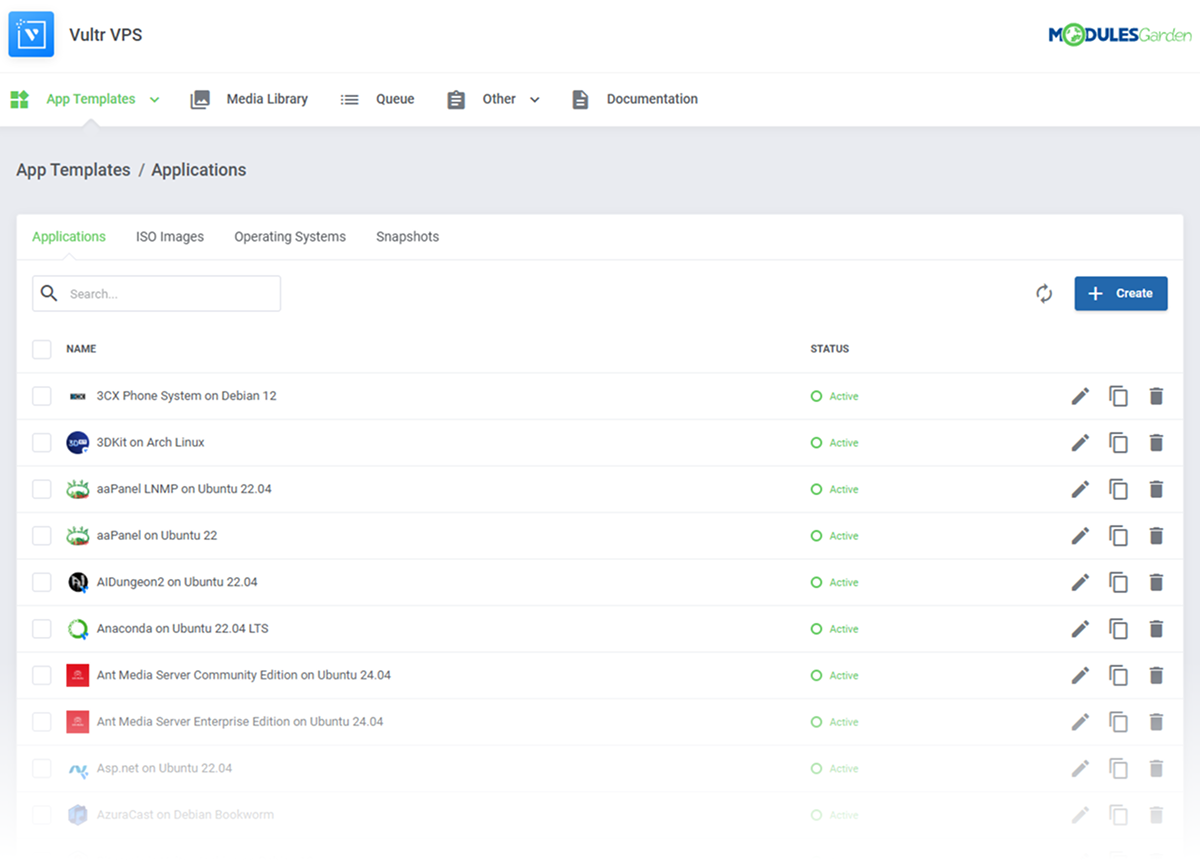1200x860 pixels.
Task: Edit Ant Media Server Community Edition
Action: click(1080, 675)
